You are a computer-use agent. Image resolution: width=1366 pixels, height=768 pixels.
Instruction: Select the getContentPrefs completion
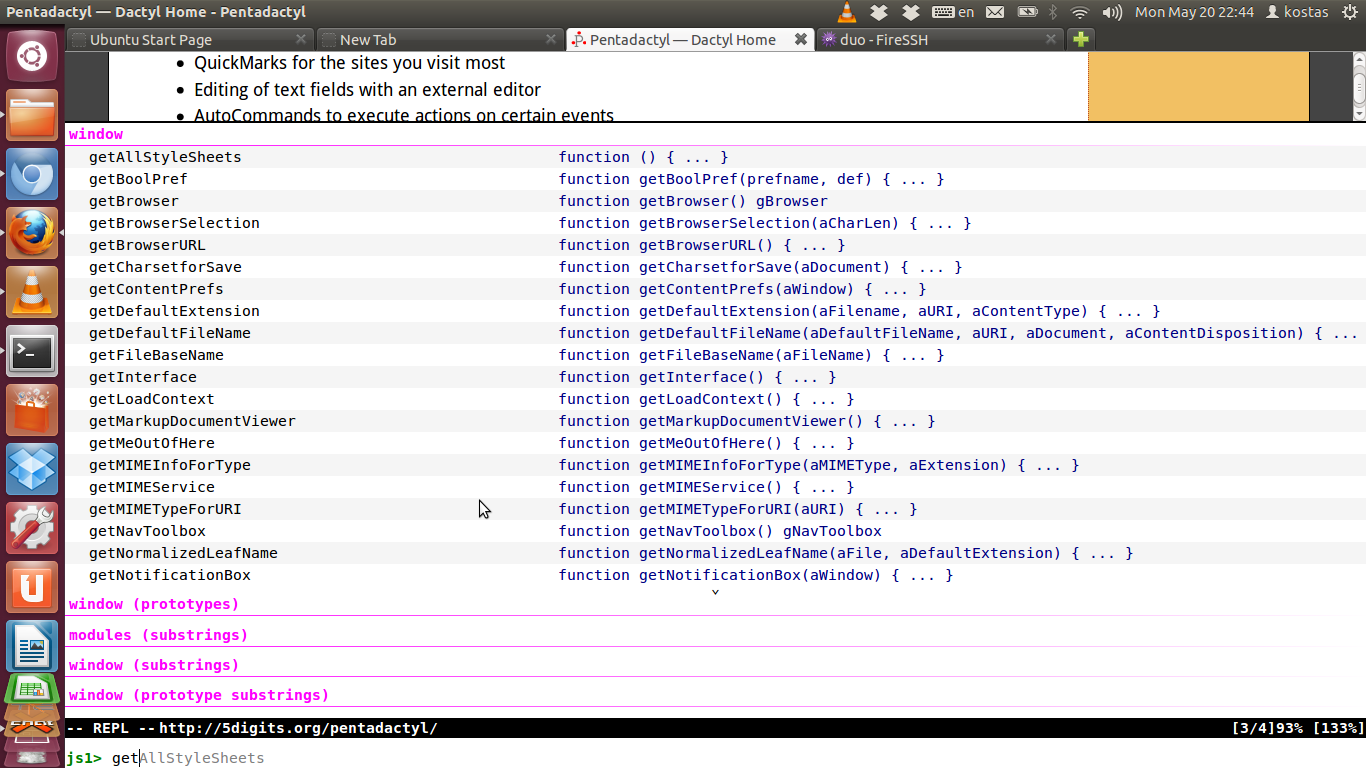point(715,289)
